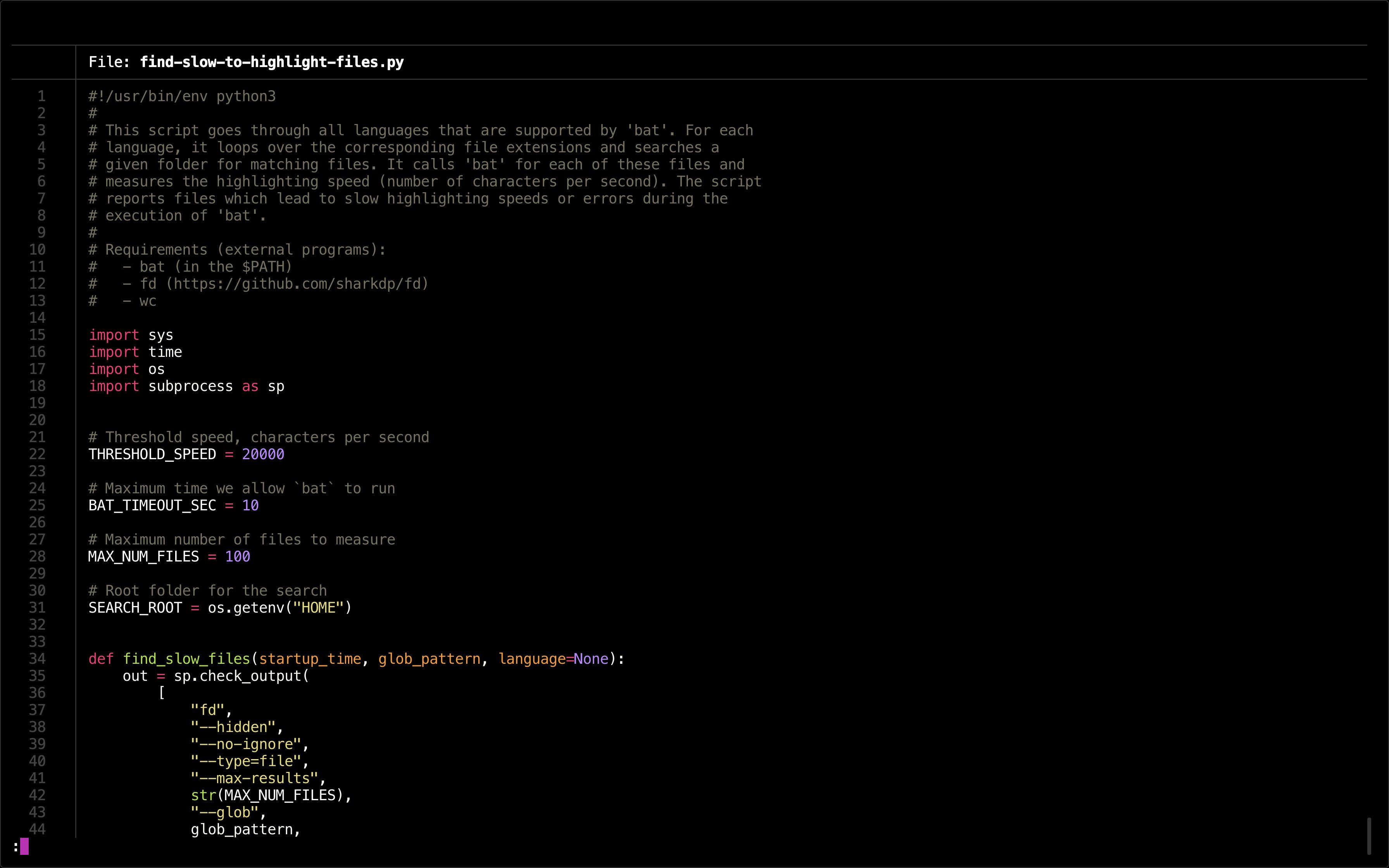Click the sp.check_output call

(x=238, y=676)
